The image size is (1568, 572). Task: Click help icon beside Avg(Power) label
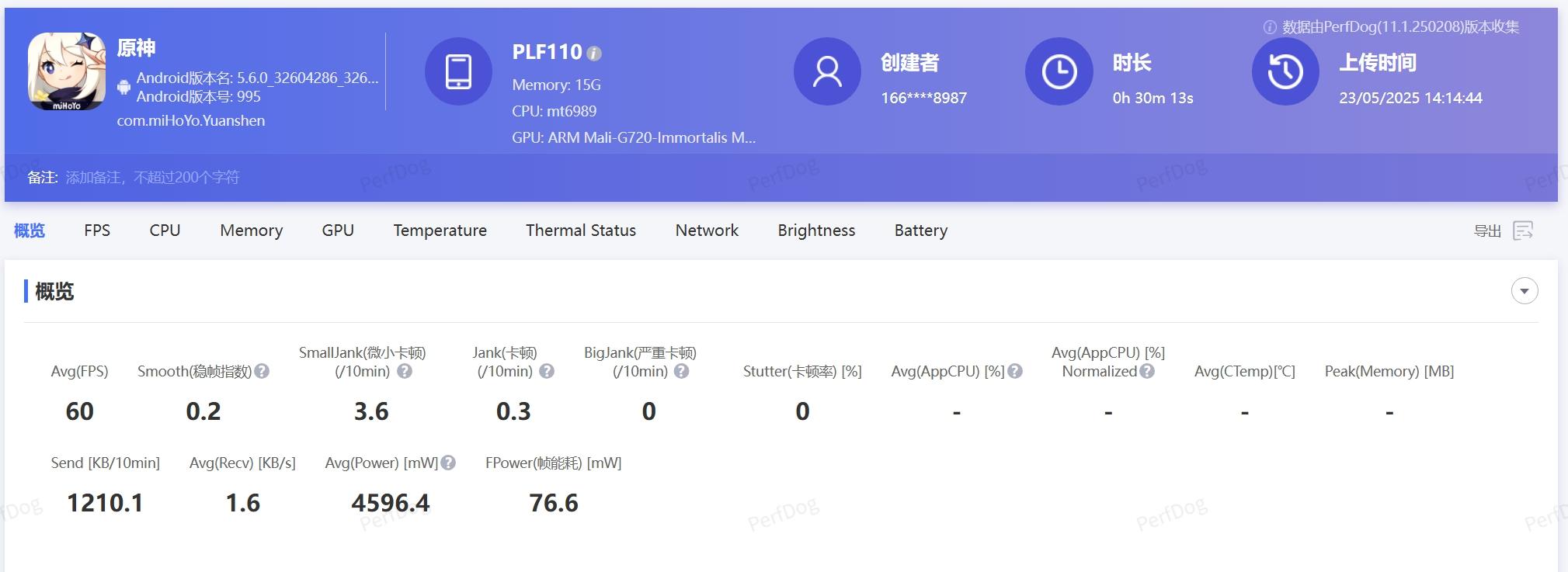coord(448,463)
